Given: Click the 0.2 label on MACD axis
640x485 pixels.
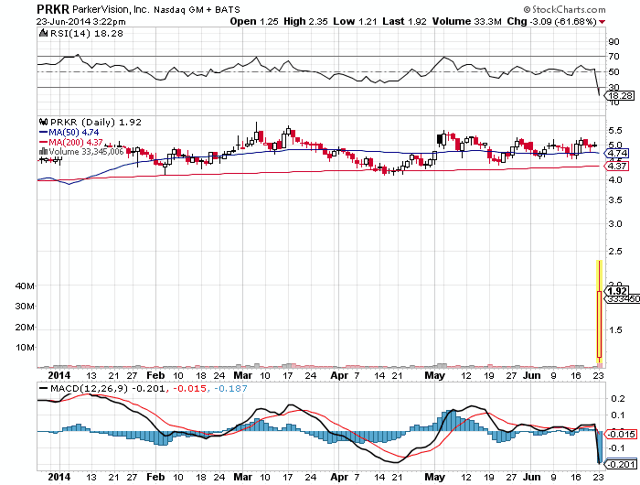Looking at the screenshot, I should pyautogui.click(x=619, y=399).
